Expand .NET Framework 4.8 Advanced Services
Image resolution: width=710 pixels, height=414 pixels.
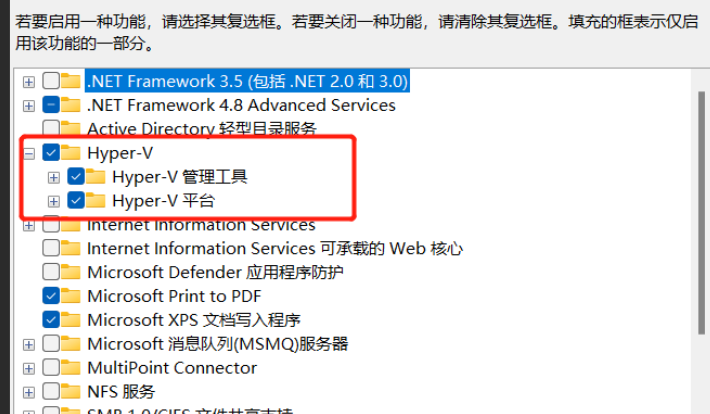coord(29,106)
